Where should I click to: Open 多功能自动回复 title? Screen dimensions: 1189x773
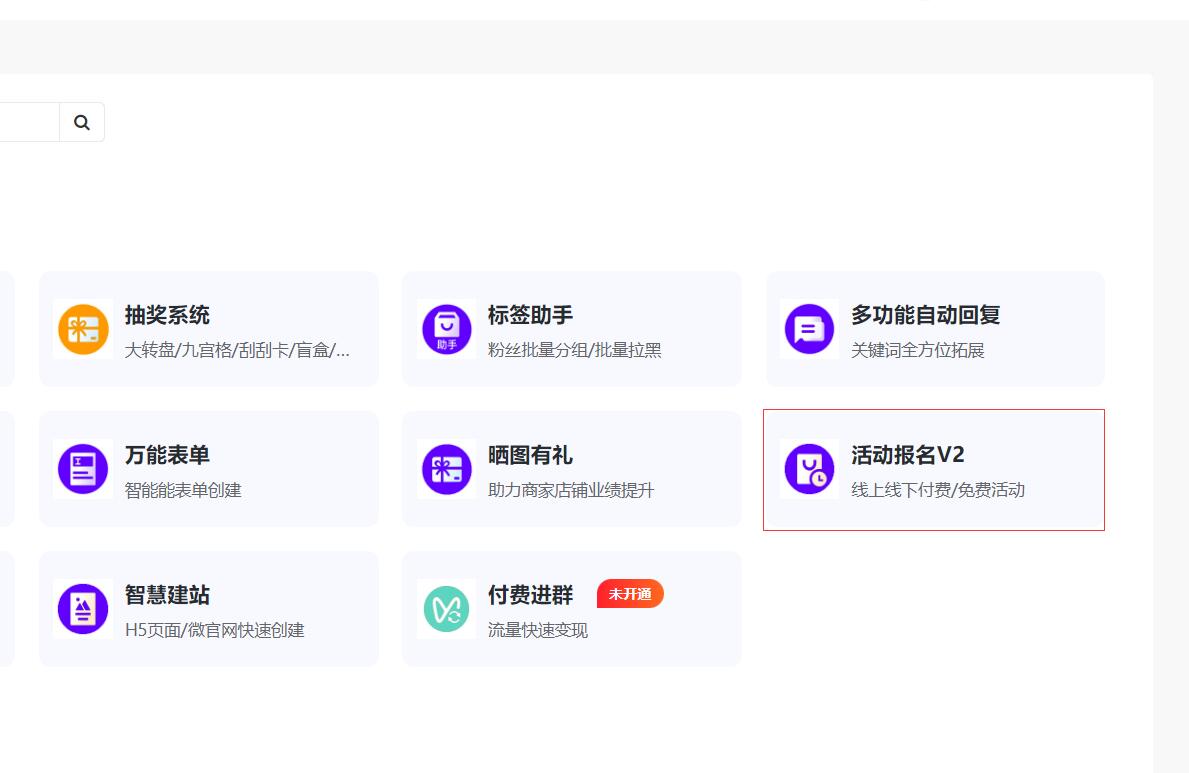click(x=925, y=315)
